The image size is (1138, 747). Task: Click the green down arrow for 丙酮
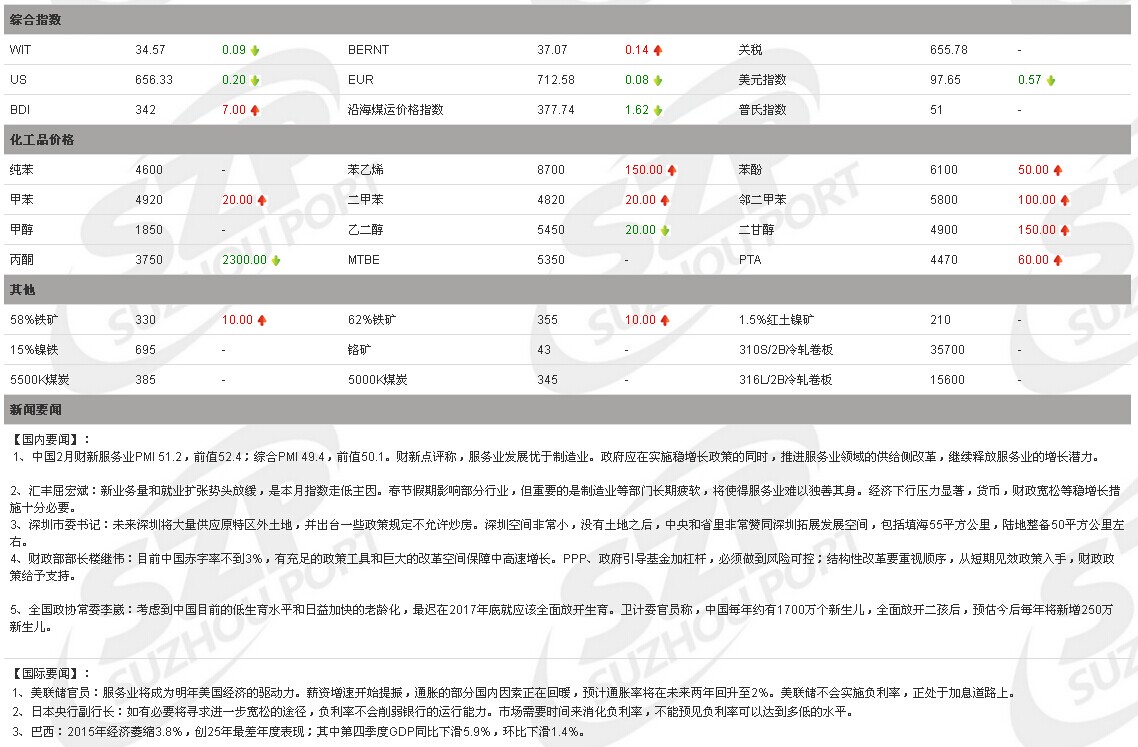(276, 261)
